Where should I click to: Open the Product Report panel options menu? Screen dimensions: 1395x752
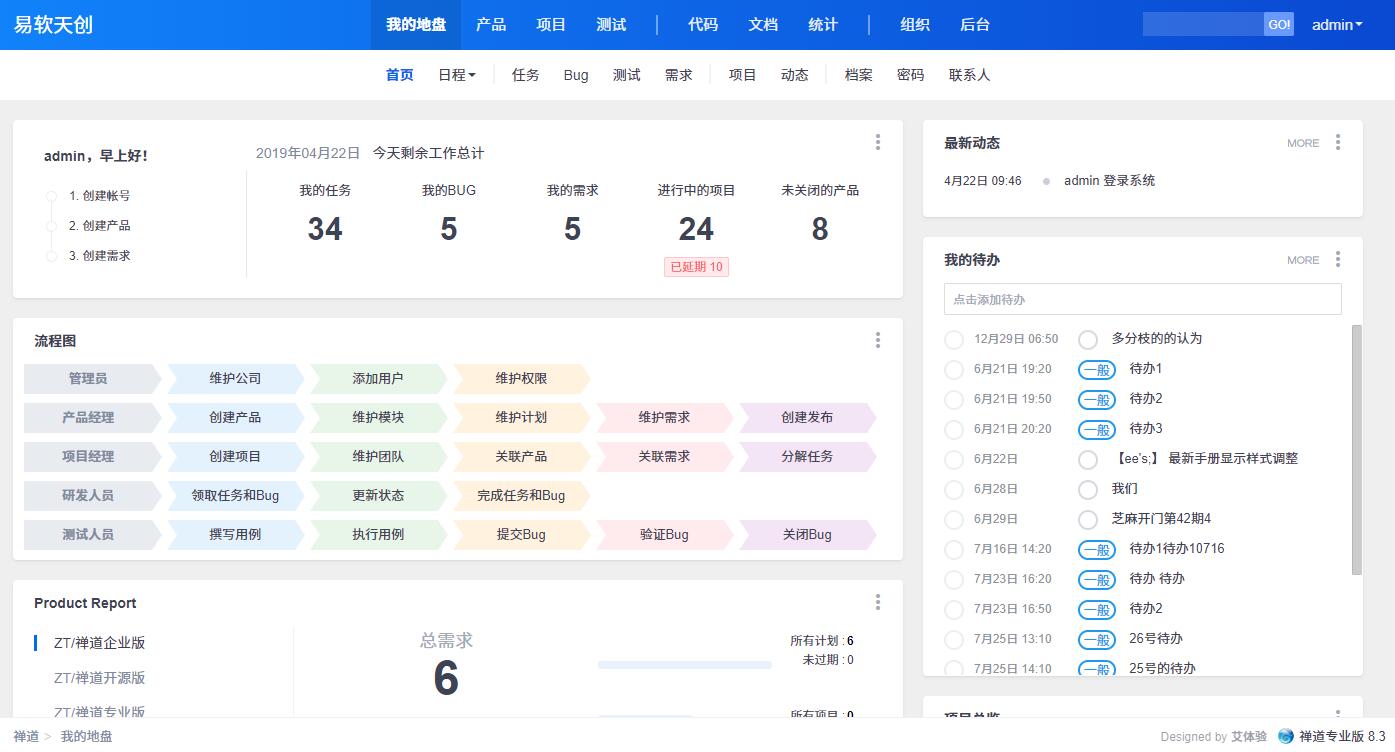pos(878,602)
